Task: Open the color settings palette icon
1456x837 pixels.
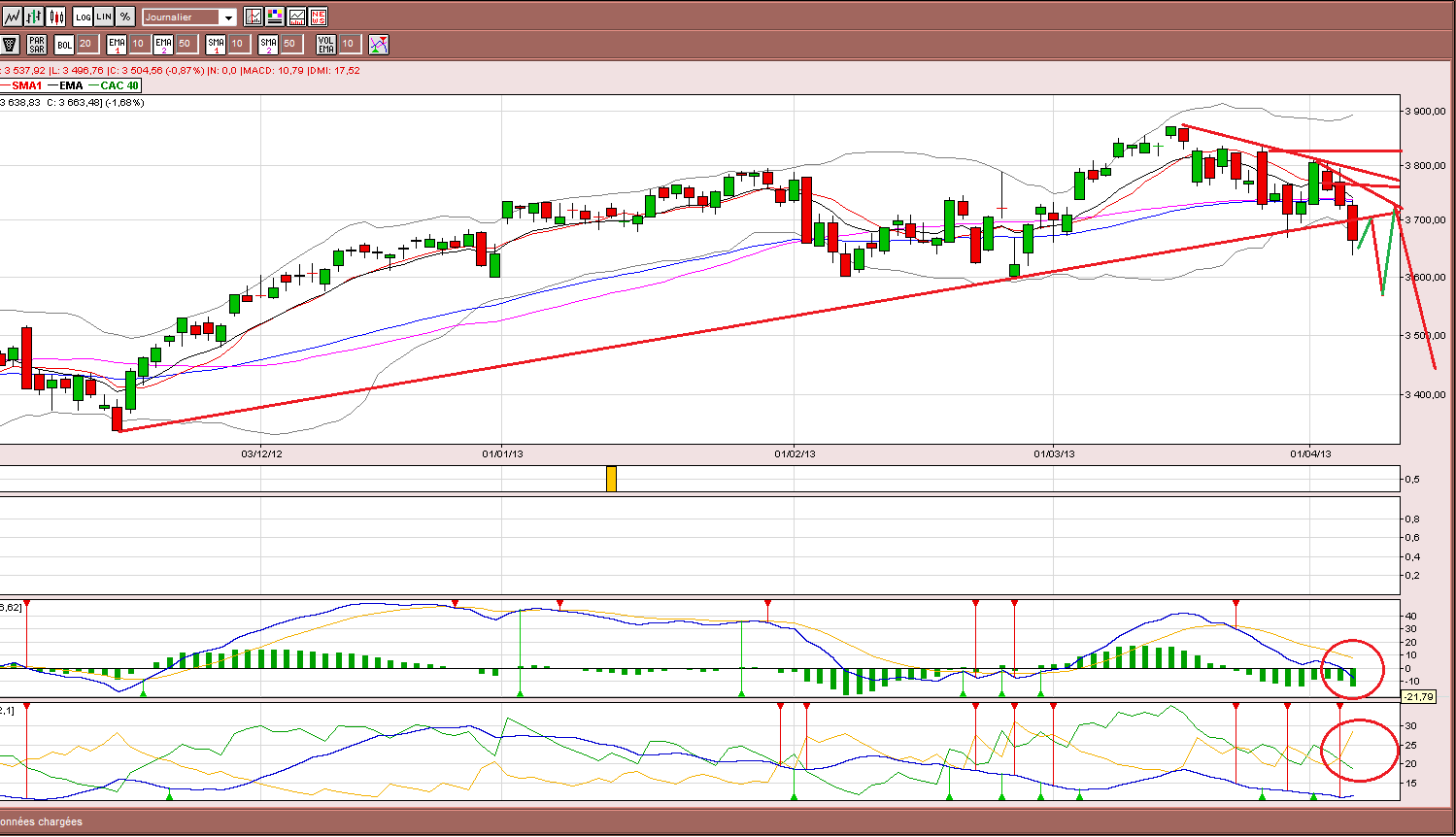Action: click(x=275, y=17)
